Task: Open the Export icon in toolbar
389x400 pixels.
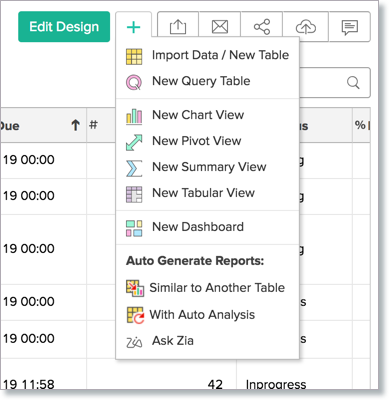Action: (x=178, y=27)
